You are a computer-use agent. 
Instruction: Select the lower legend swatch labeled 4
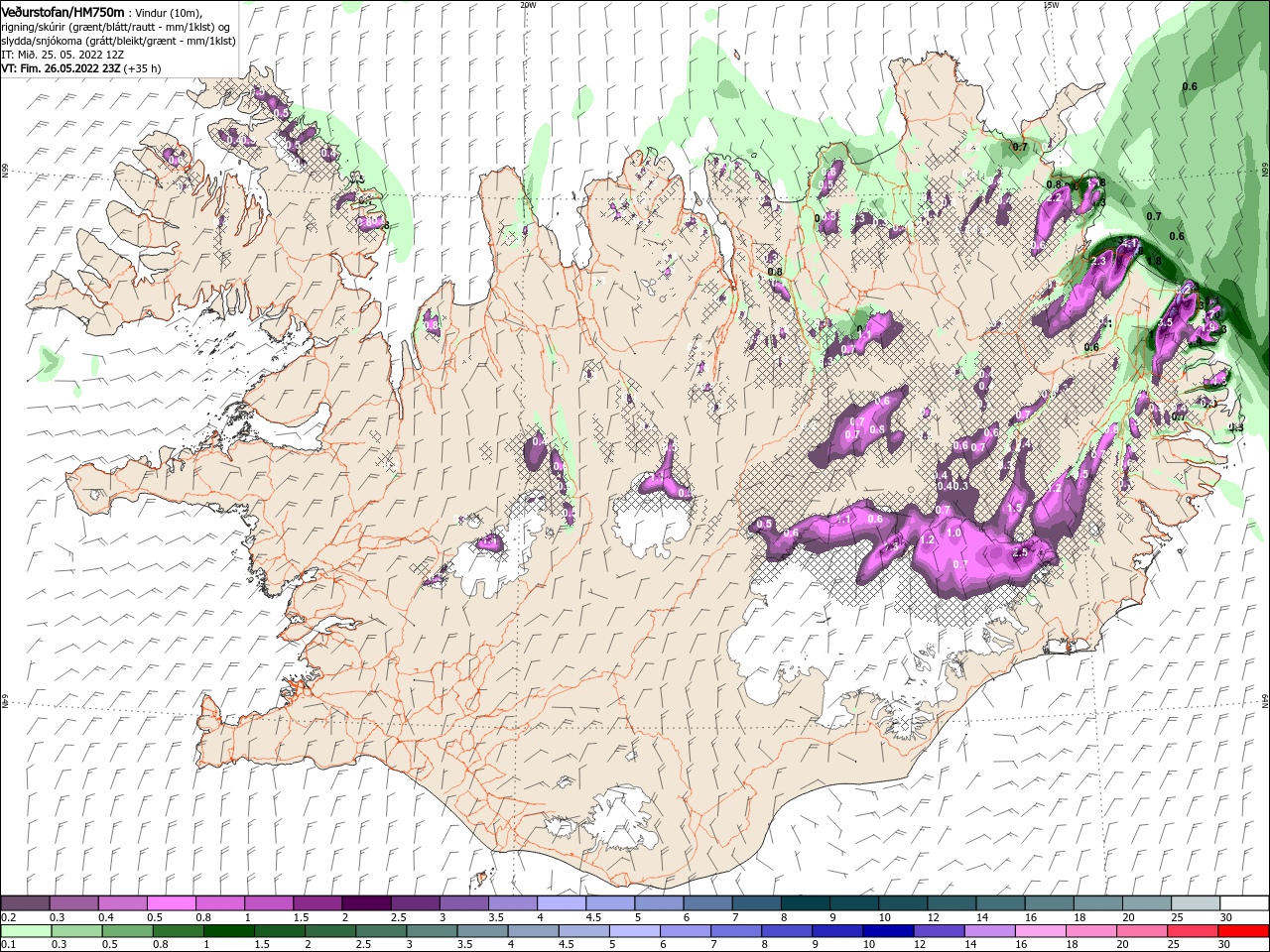tap(532, 931)
